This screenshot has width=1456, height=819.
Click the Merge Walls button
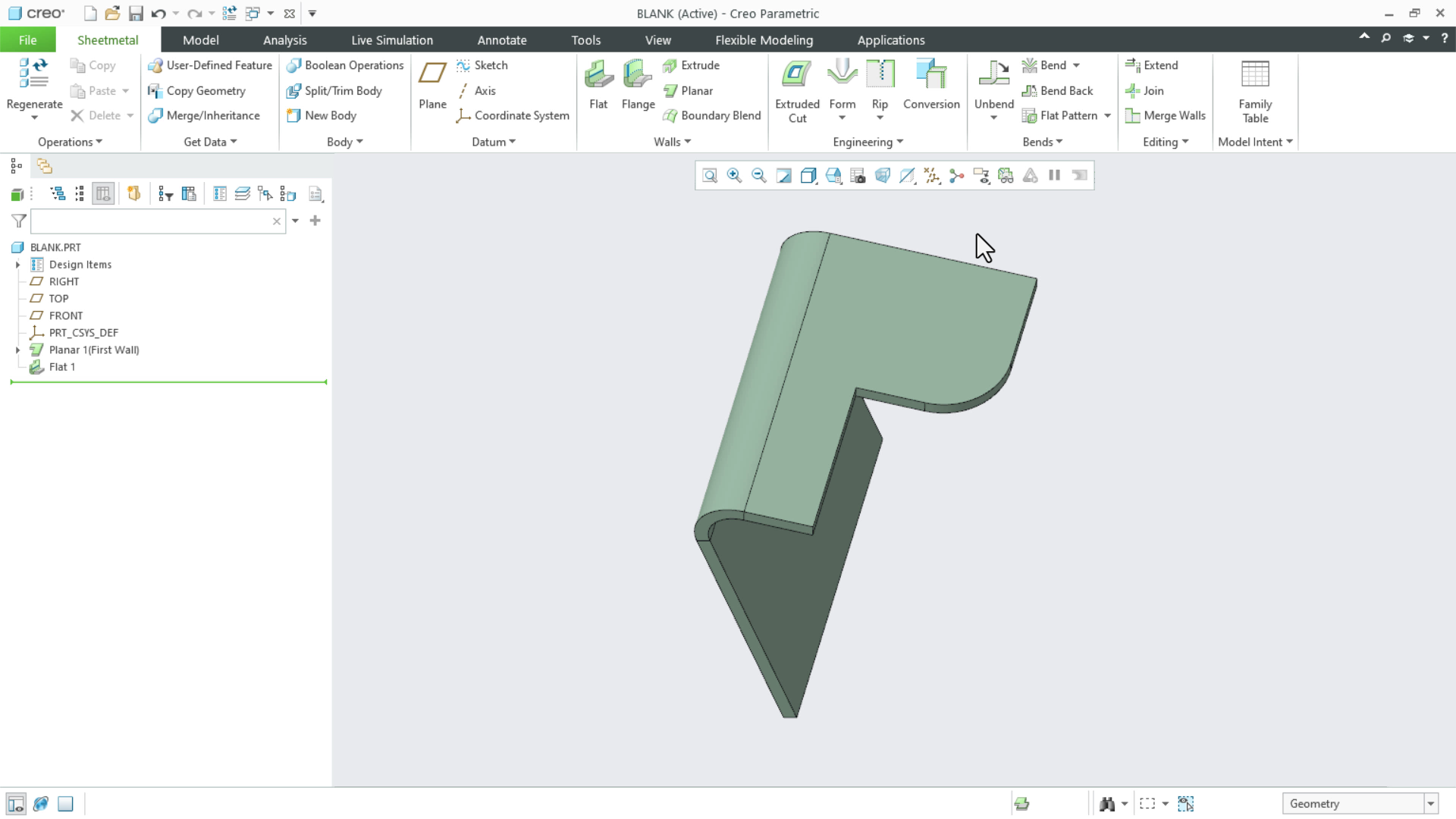click(x=1166, y=115)
